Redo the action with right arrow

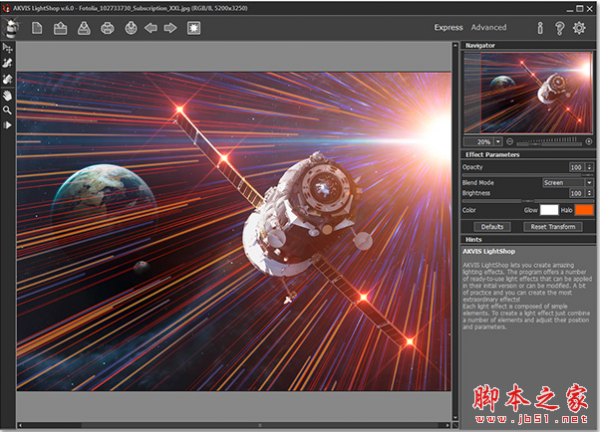coord(170,28)
